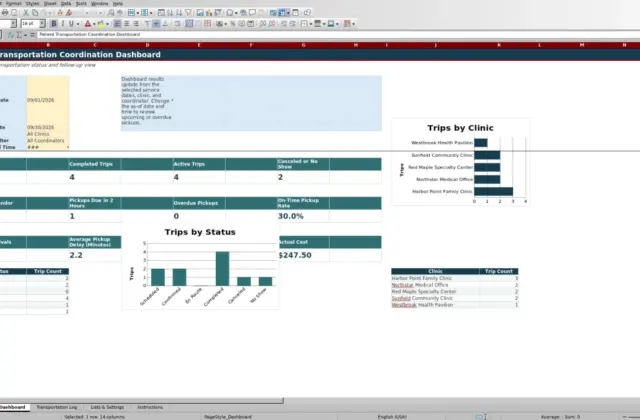Click the Clone Formatting paintbrush icon
640x420 pixels.
(x=60, y=13)
